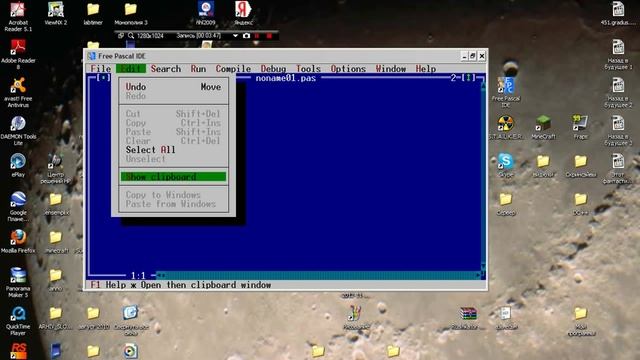640x360 pixels.
Task: Choose Undo in the Edit menu
Action: coord(173,87)
